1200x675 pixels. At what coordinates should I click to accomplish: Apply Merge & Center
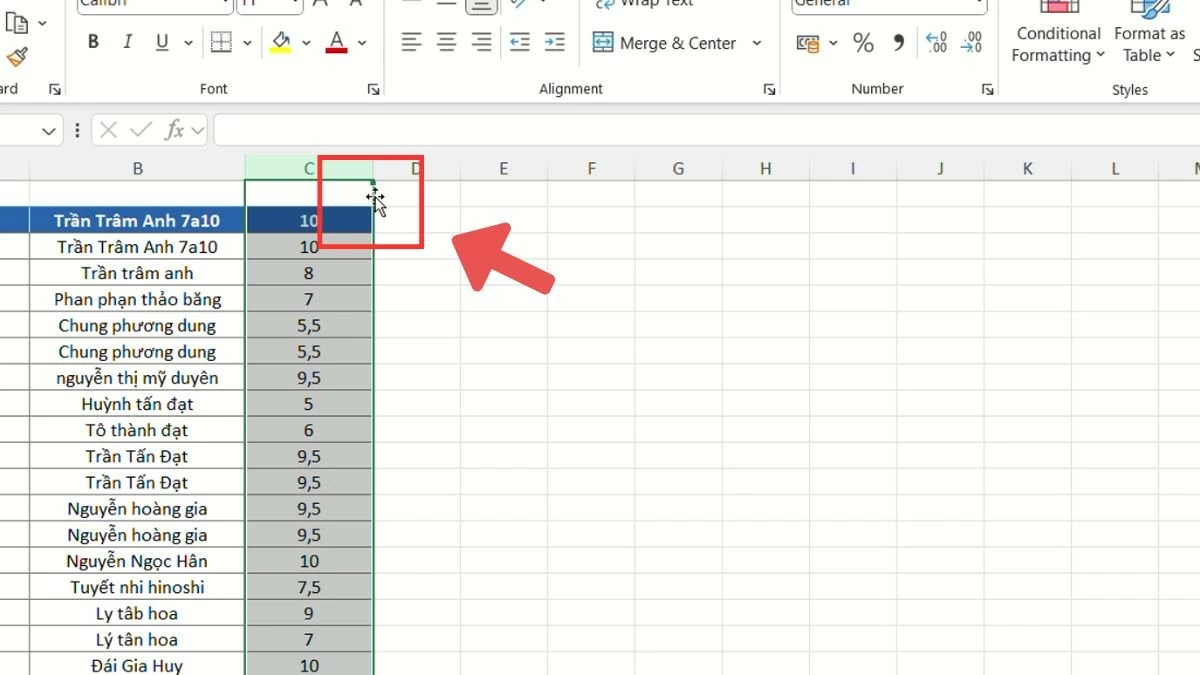665,42
